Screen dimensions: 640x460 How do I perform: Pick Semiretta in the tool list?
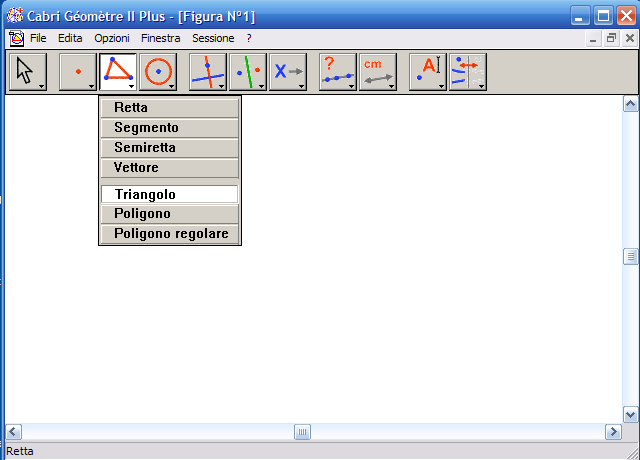[170, 148]
